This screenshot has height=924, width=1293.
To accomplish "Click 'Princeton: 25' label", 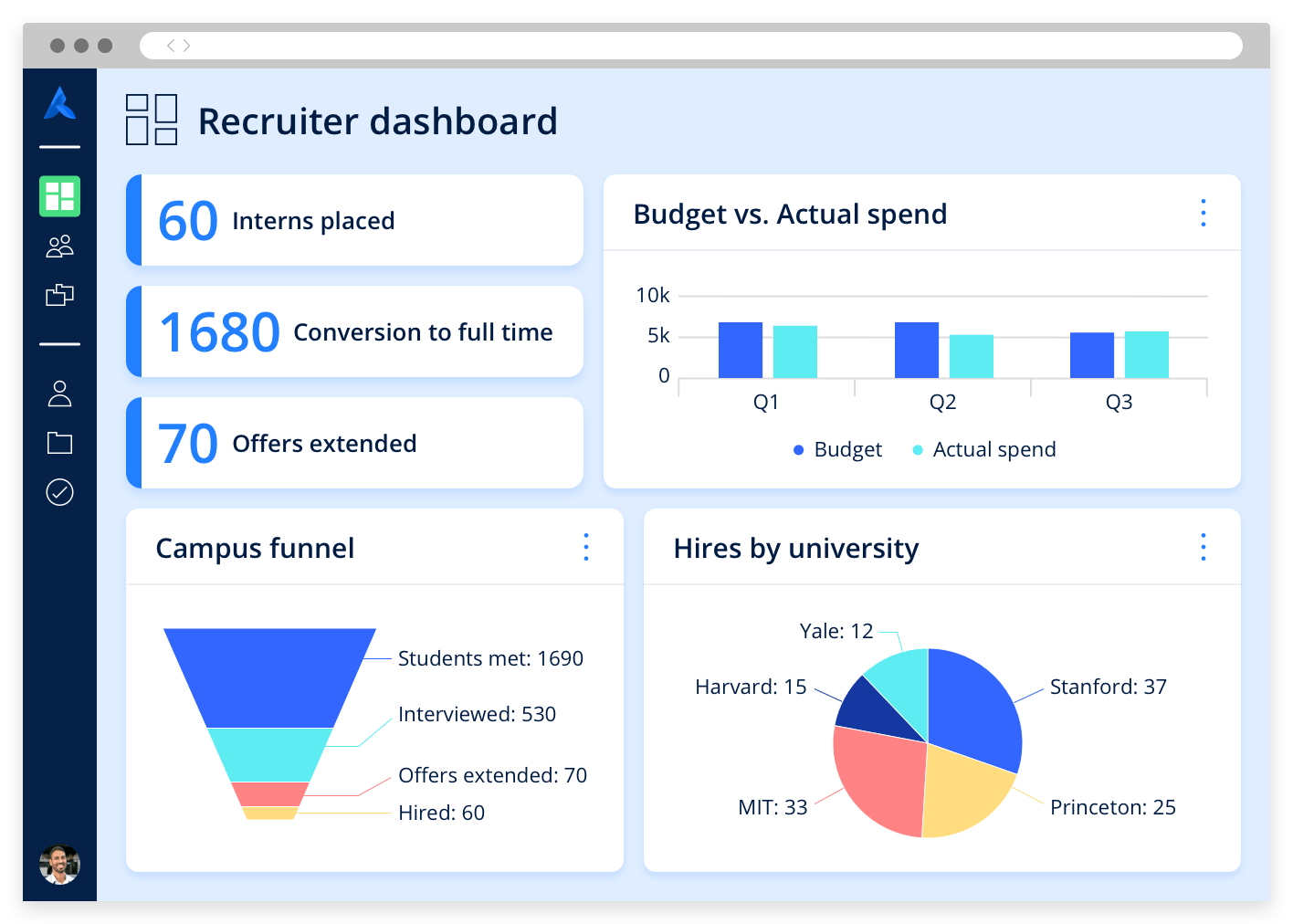I will 1112,807.
